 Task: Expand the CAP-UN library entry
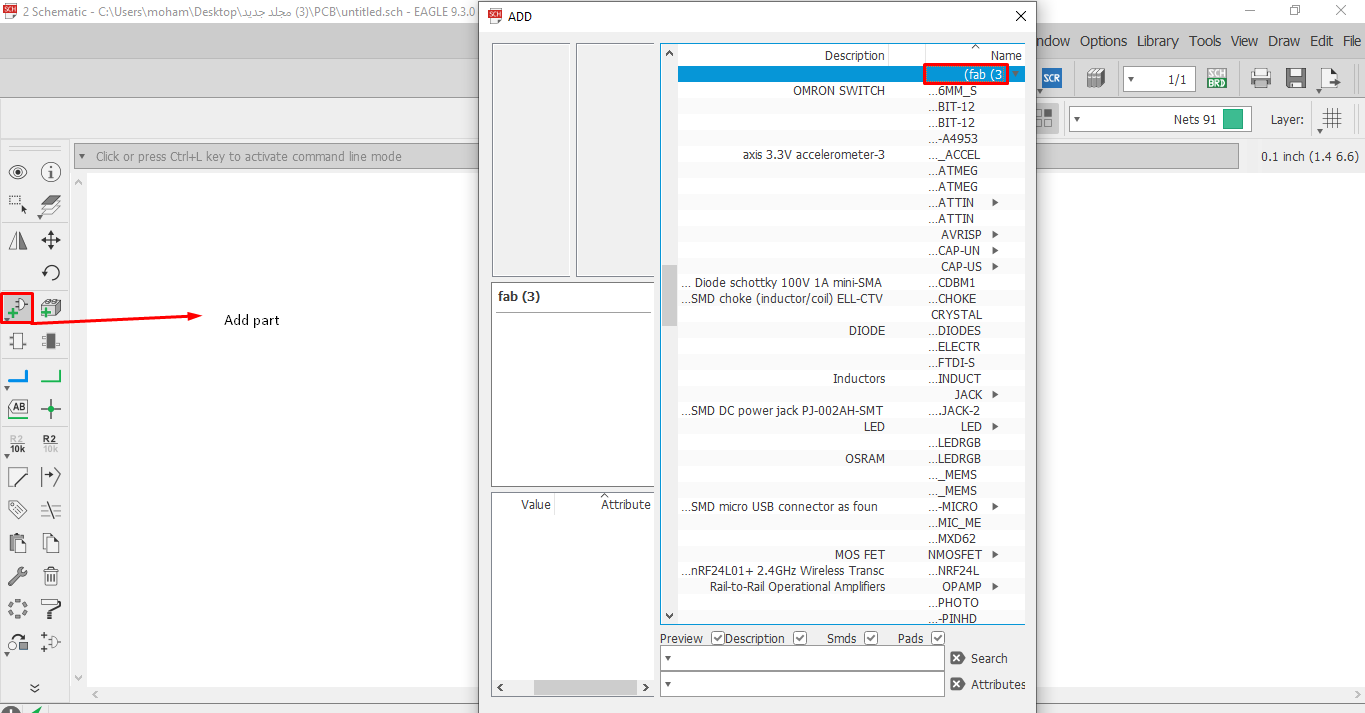[995, 251]
